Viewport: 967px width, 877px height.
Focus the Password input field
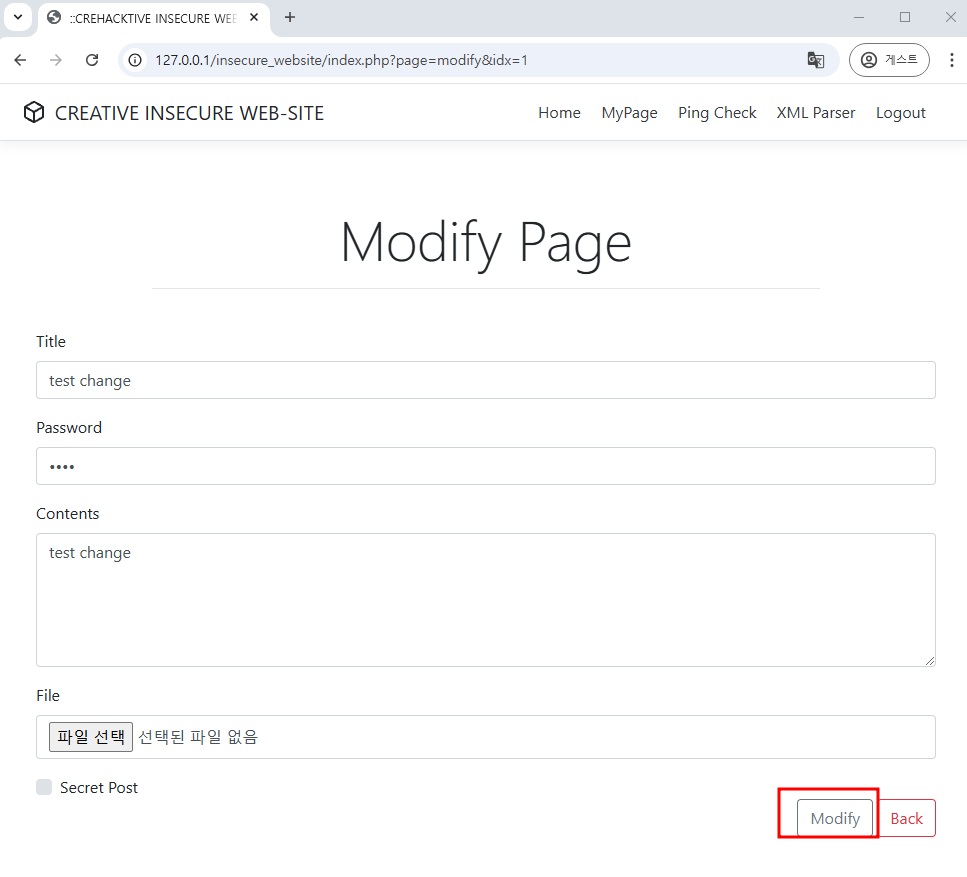pyautogui.click(x=485, y=466)
